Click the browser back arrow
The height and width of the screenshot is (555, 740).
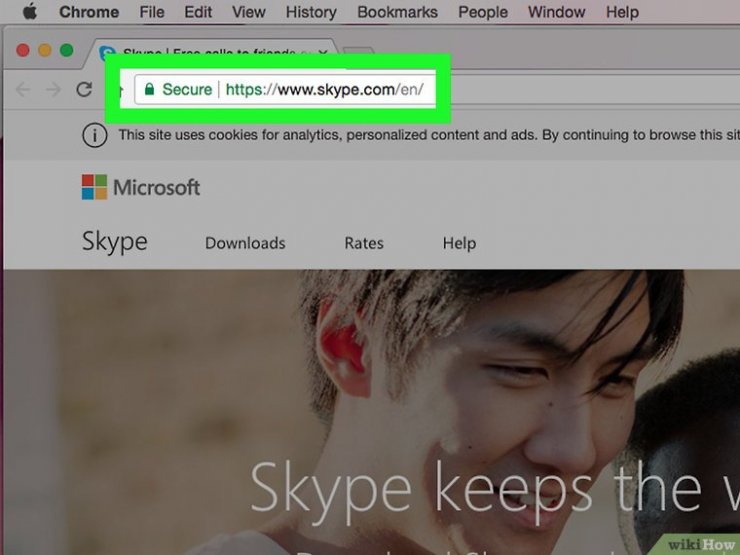23,89
